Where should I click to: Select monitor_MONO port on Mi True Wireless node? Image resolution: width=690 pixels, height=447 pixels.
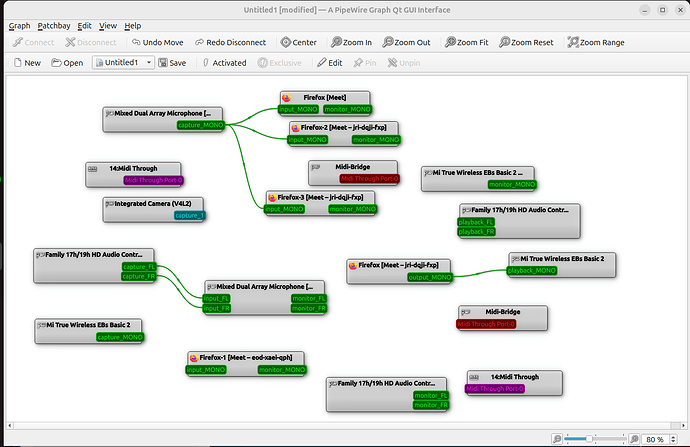512,184
